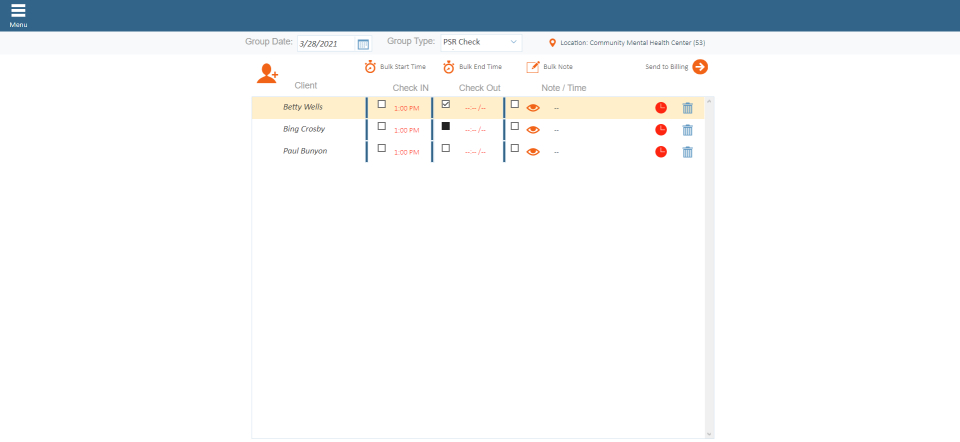Expand the Group Type PSR Check dropdown

coord(481,43)
